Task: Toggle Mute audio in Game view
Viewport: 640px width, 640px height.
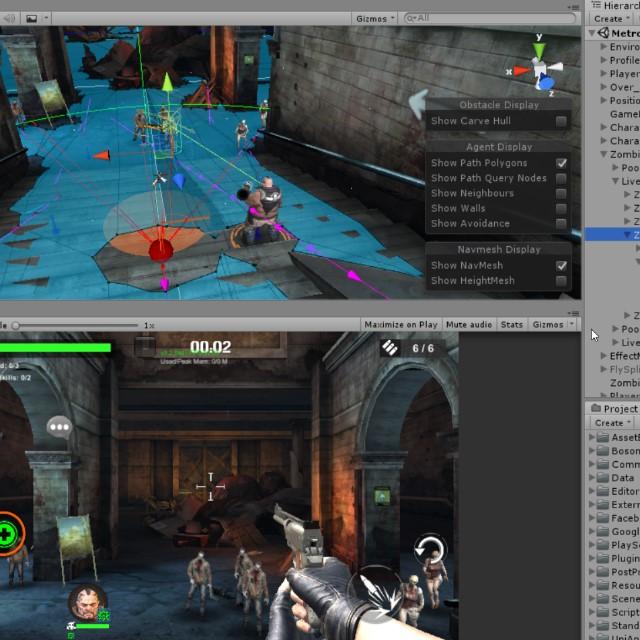Action: click(469, 324)
